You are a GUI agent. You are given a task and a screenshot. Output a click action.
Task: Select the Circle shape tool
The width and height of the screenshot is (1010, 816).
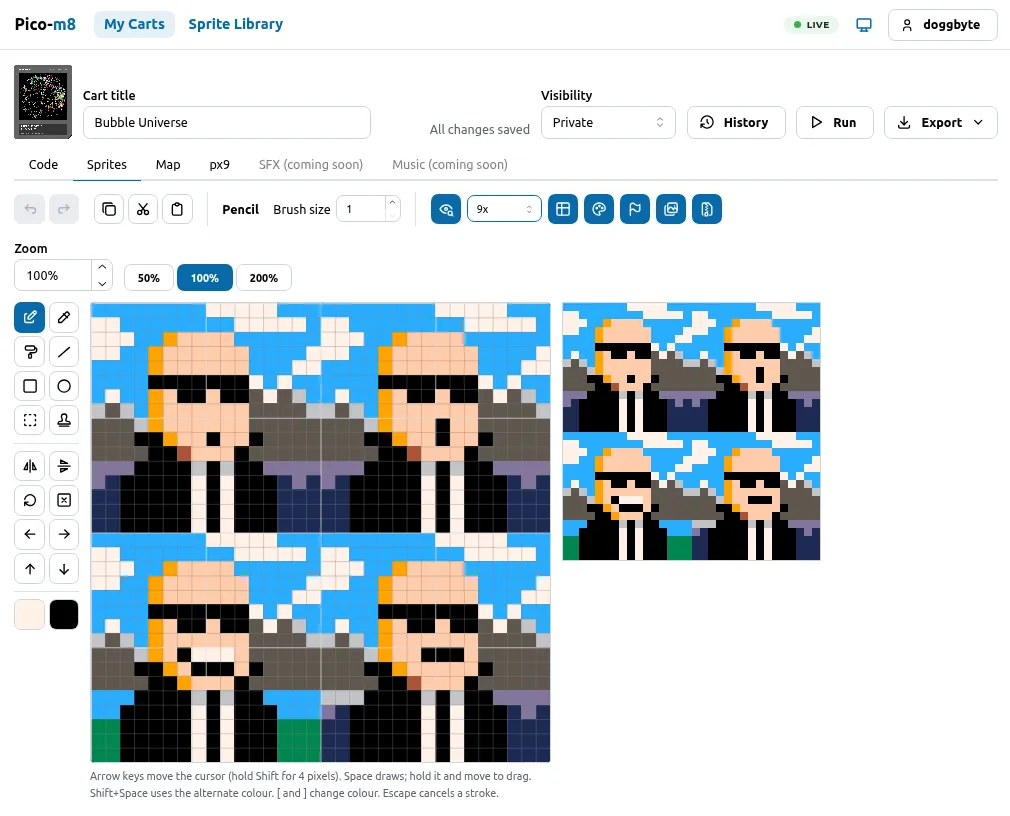click(64, 386)
